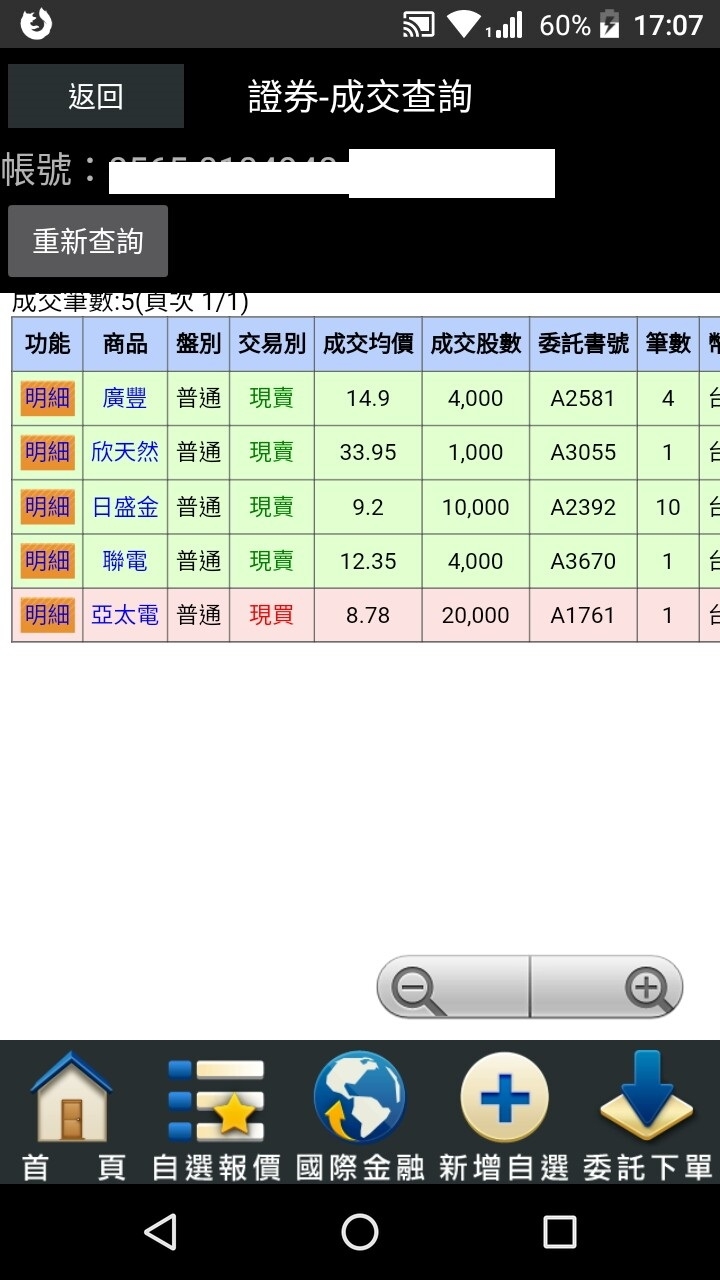
Task: Zoom in with the plus magnifier
Action: (606, 988)
